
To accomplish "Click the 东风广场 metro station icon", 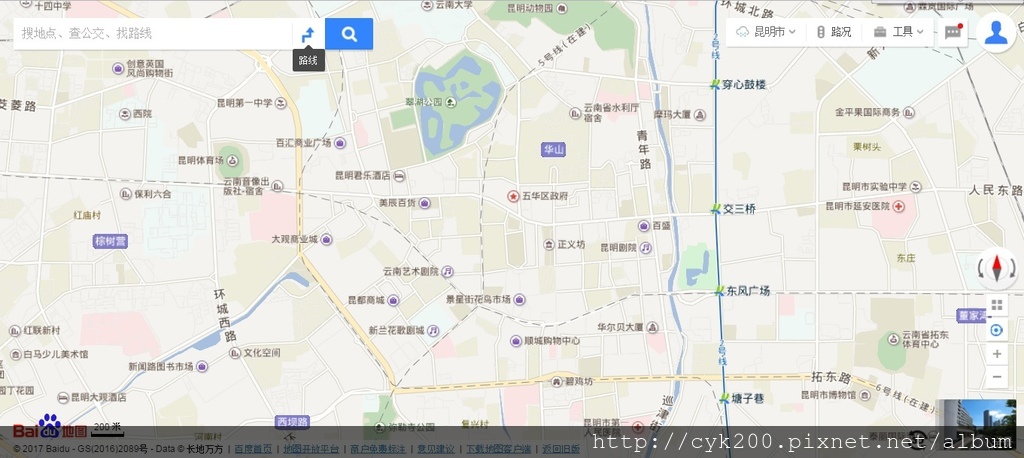I will click(719, 291).
